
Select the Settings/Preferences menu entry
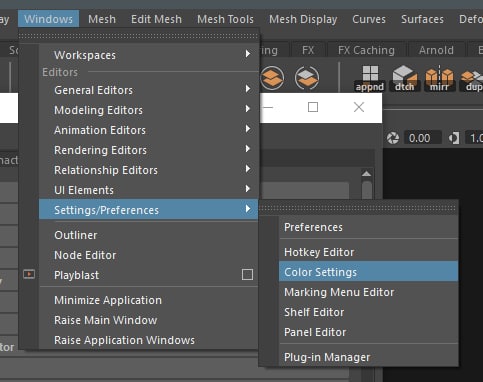click(x=149, y=210)
